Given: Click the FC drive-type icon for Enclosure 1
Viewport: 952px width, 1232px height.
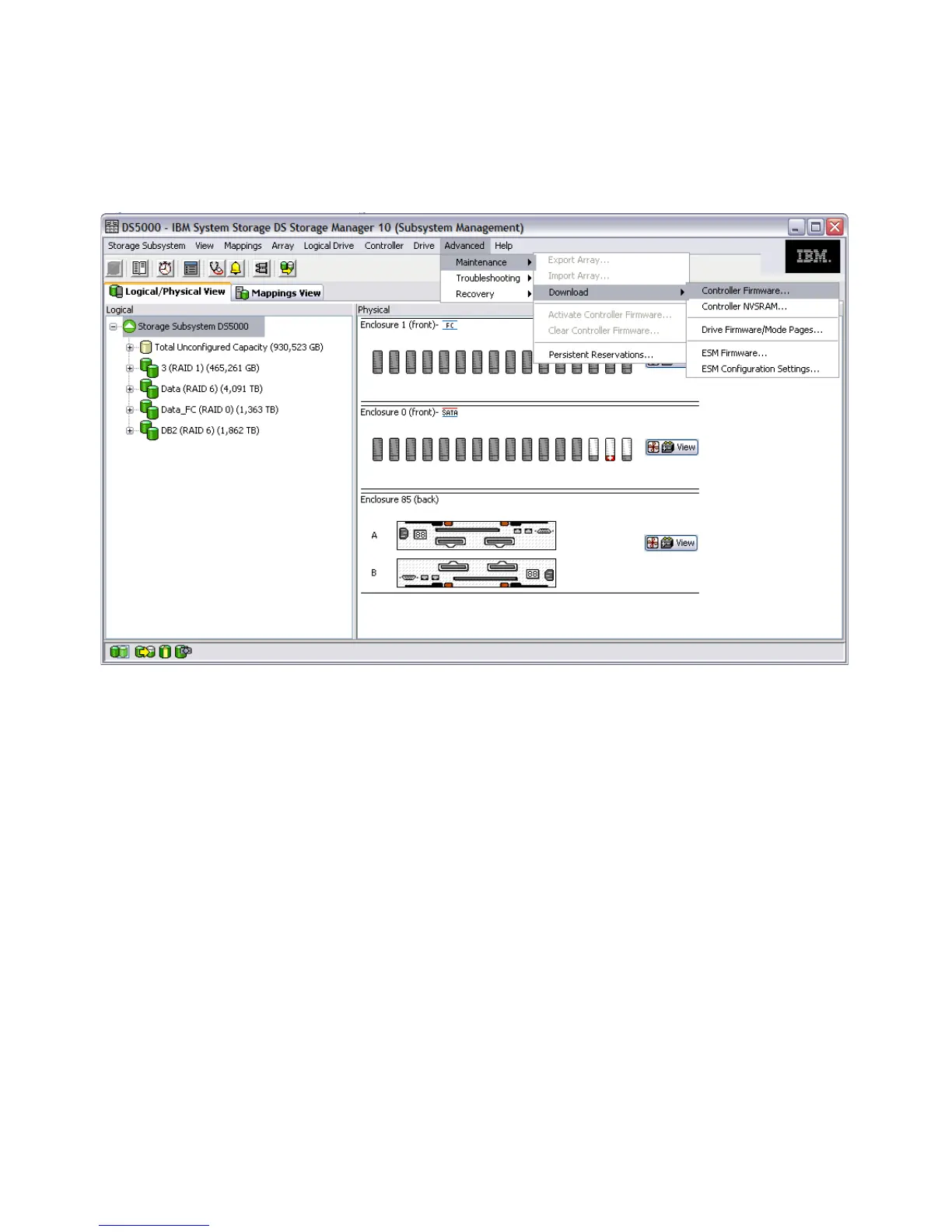Looking at the screenshot, I should [450, 325].
